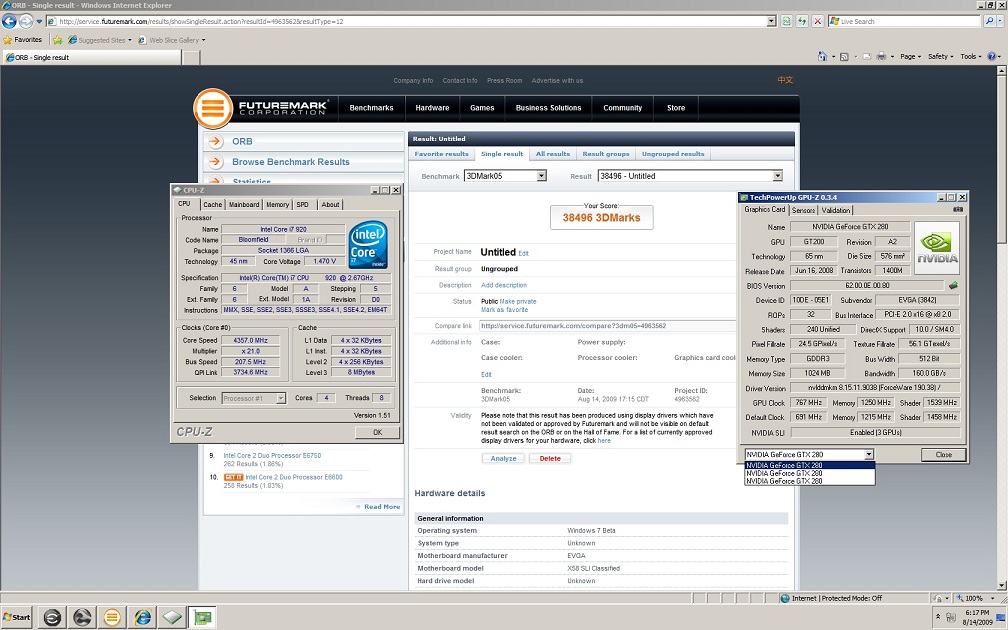Open the address bar history dropdown

771,21
